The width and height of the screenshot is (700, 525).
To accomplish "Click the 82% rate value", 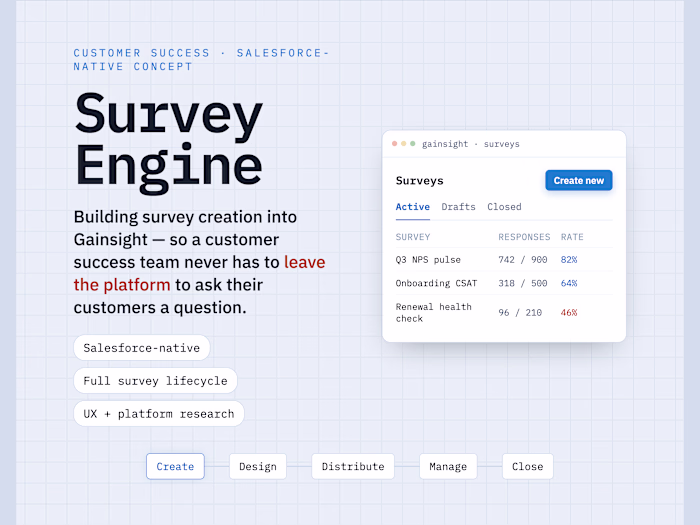I will coord(569,260).
